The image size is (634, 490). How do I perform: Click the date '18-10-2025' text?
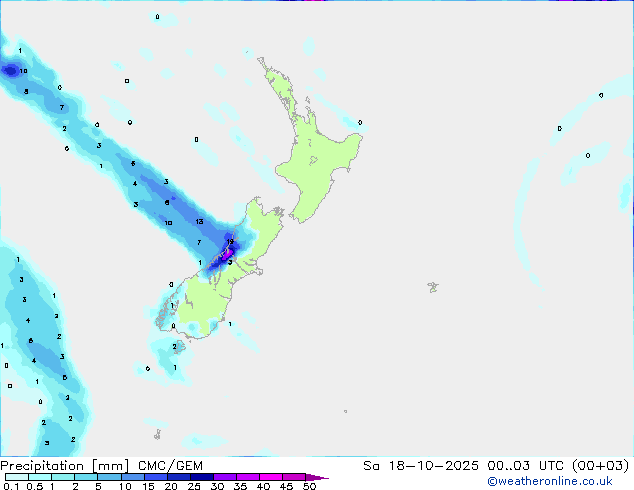click(x=433, y=466)
